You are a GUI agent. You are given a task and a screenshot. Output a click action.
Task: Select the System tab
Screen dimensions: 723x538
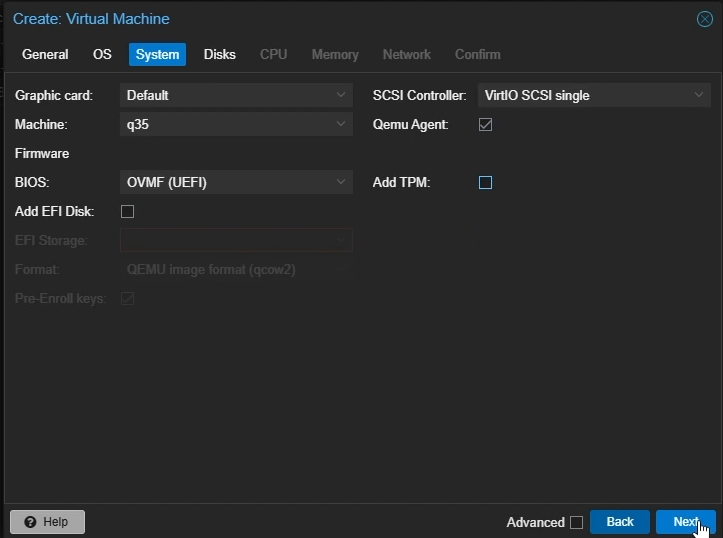point(157,54)
